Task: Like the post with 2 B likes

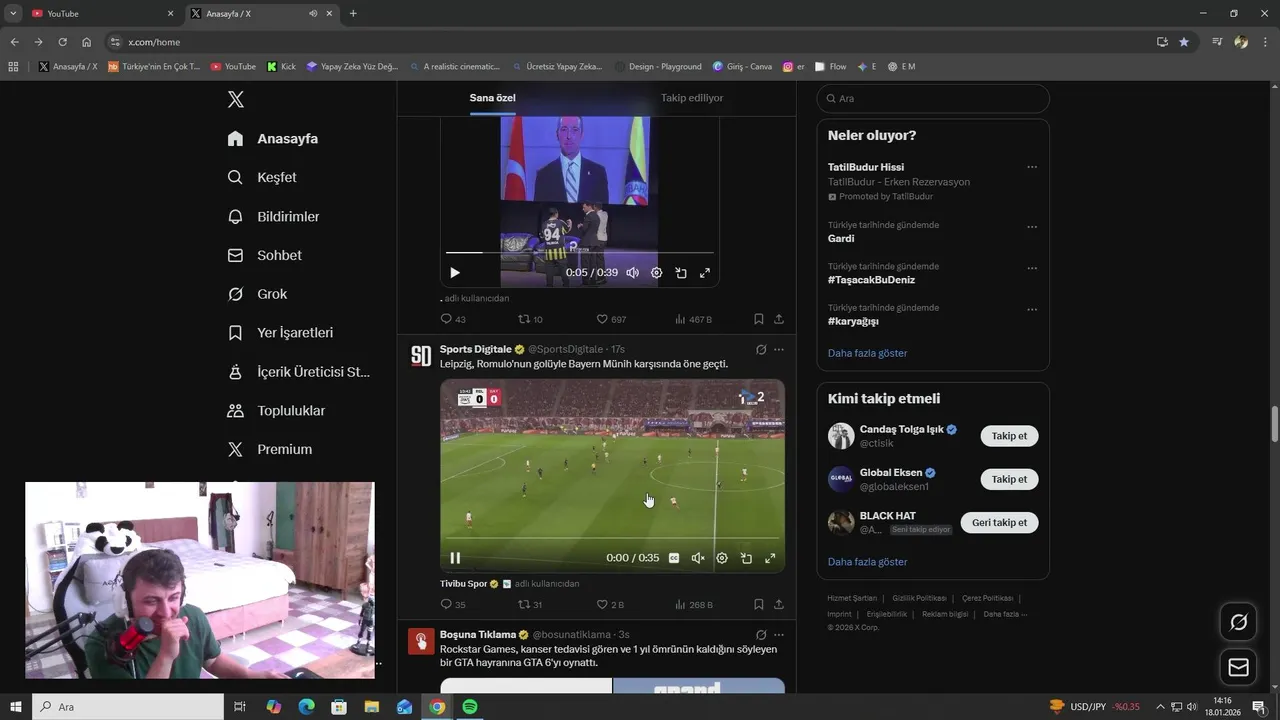Action: point(610,604)
